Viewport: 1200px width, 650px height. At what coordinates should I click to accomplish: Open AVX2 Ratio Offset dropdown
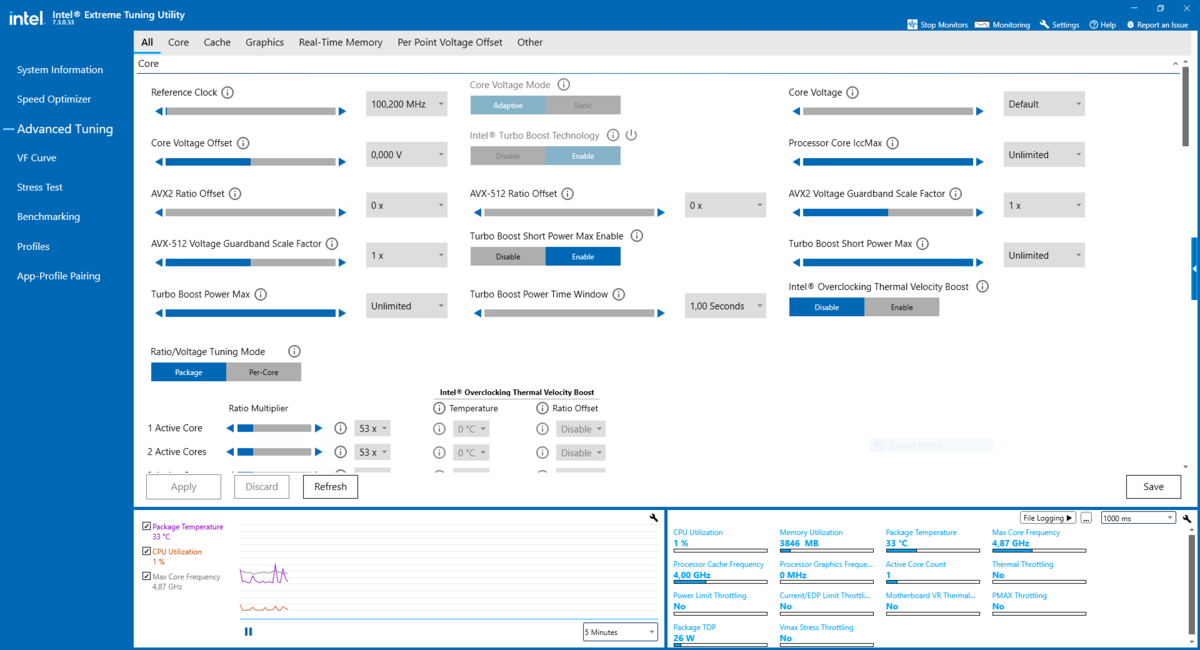(406, 205)
